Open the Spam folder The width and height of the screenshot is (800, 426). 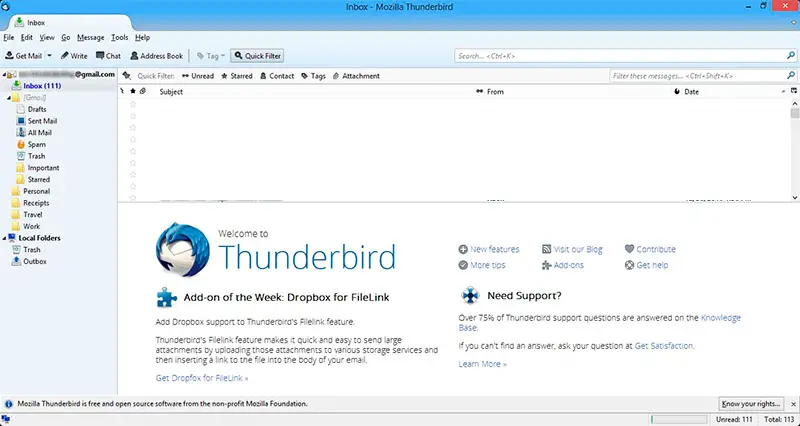[36, 144]
